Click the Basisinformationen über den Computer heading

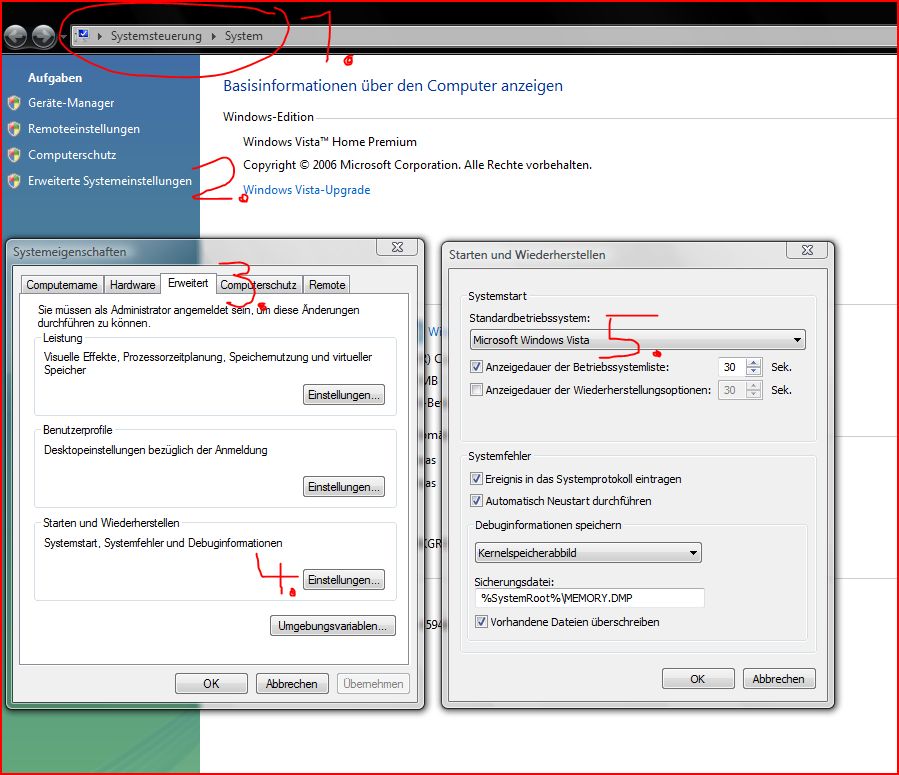[393, 86]
